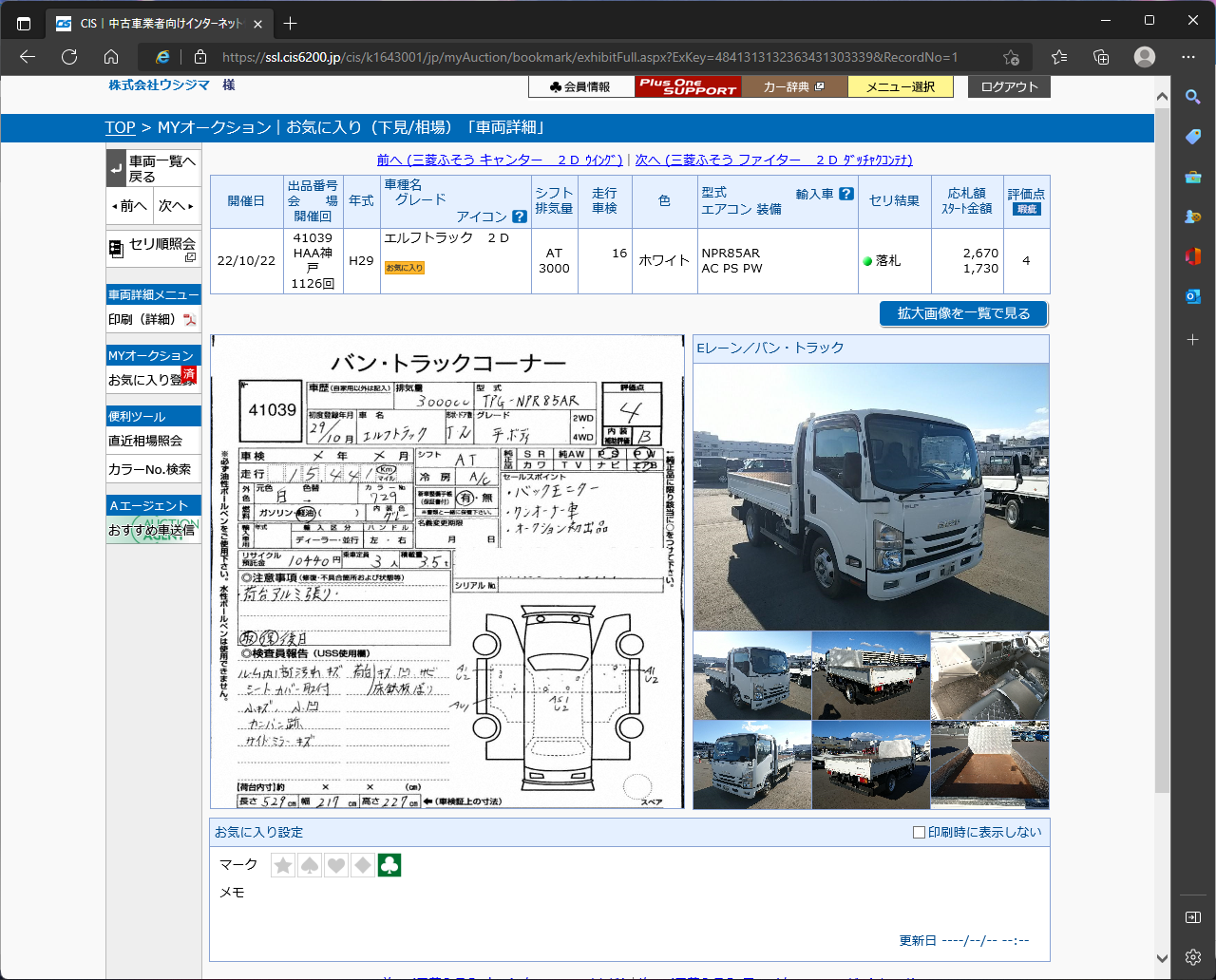Open Plus One SUPPORT menu
Screen dimensions: 1216x980
688,86
